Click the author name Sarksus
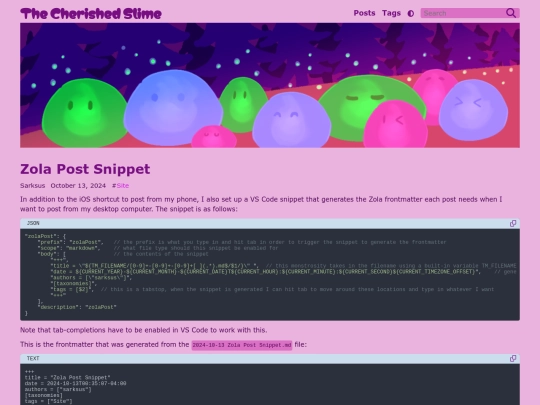540x405 pixels. tap(32, 186)
